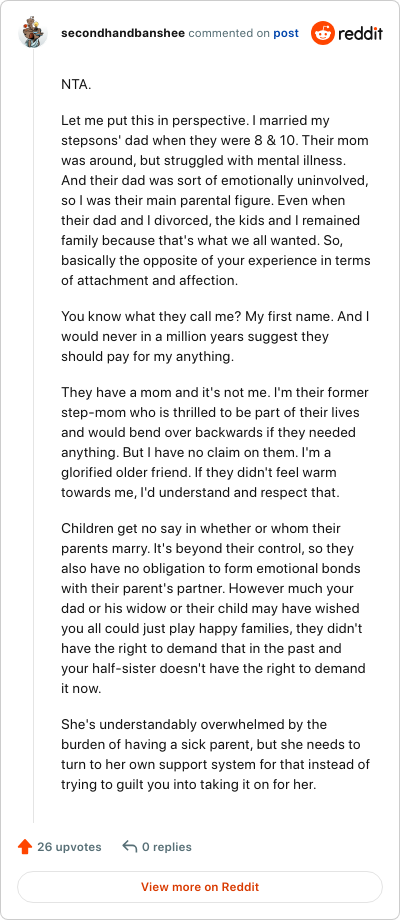
Task: Click the reddit wordmark text
Action: click(361, 33)
